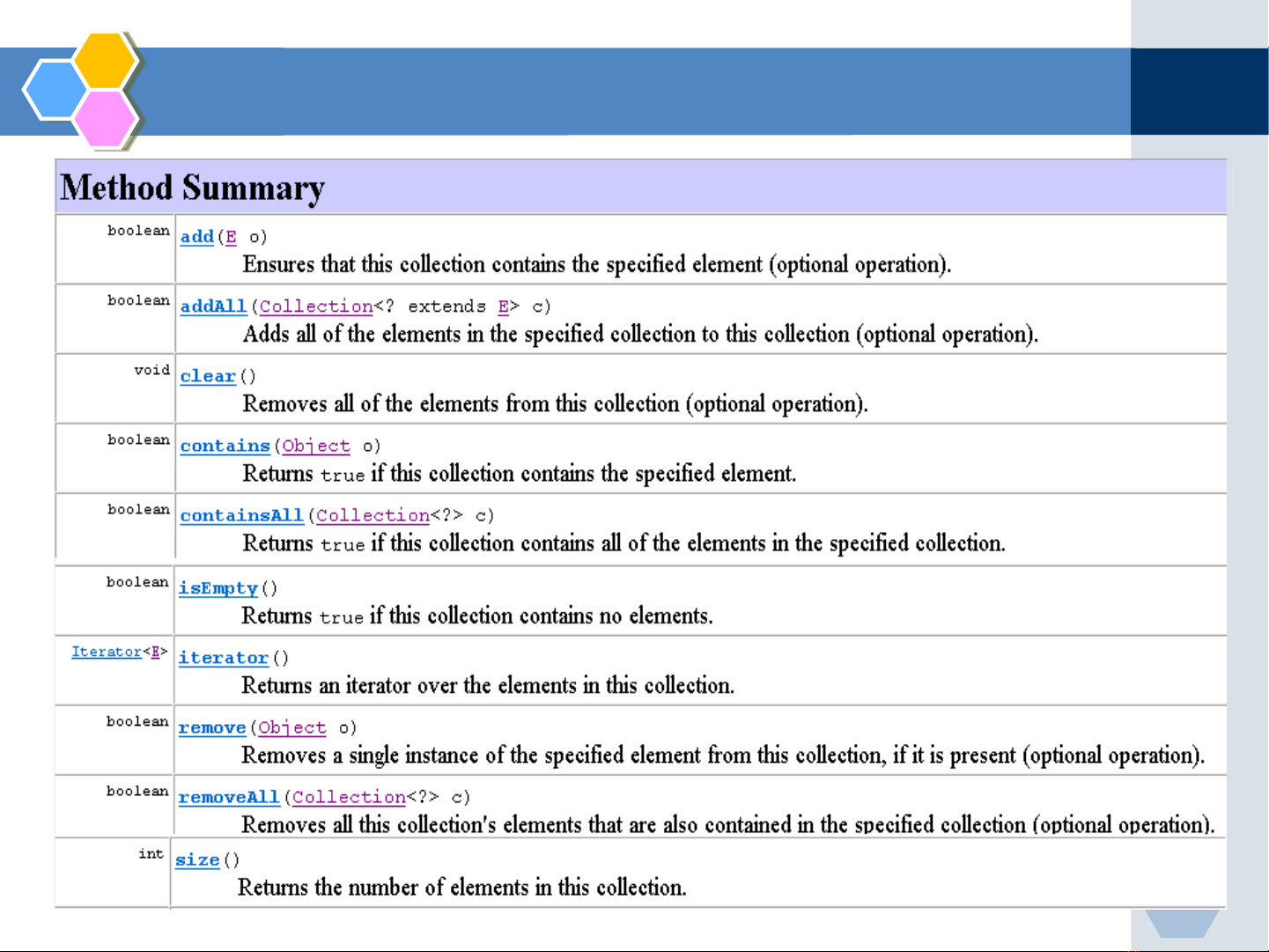Open the removeAll method link
The height and width of the screenshot is (952, 1269).
click(229, 797)
